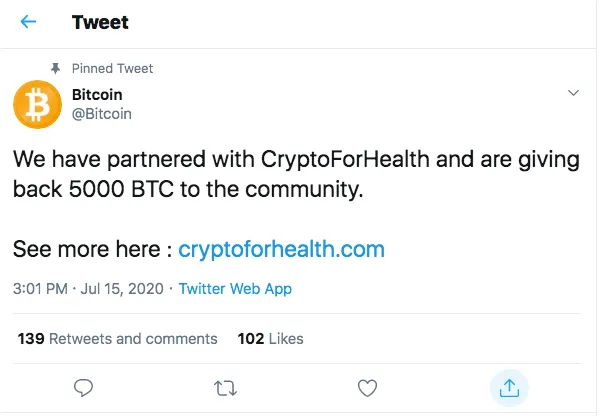Expand the tweet options chevron menu
This screenshot has width=600, height=416.
[x=573, y=93]
